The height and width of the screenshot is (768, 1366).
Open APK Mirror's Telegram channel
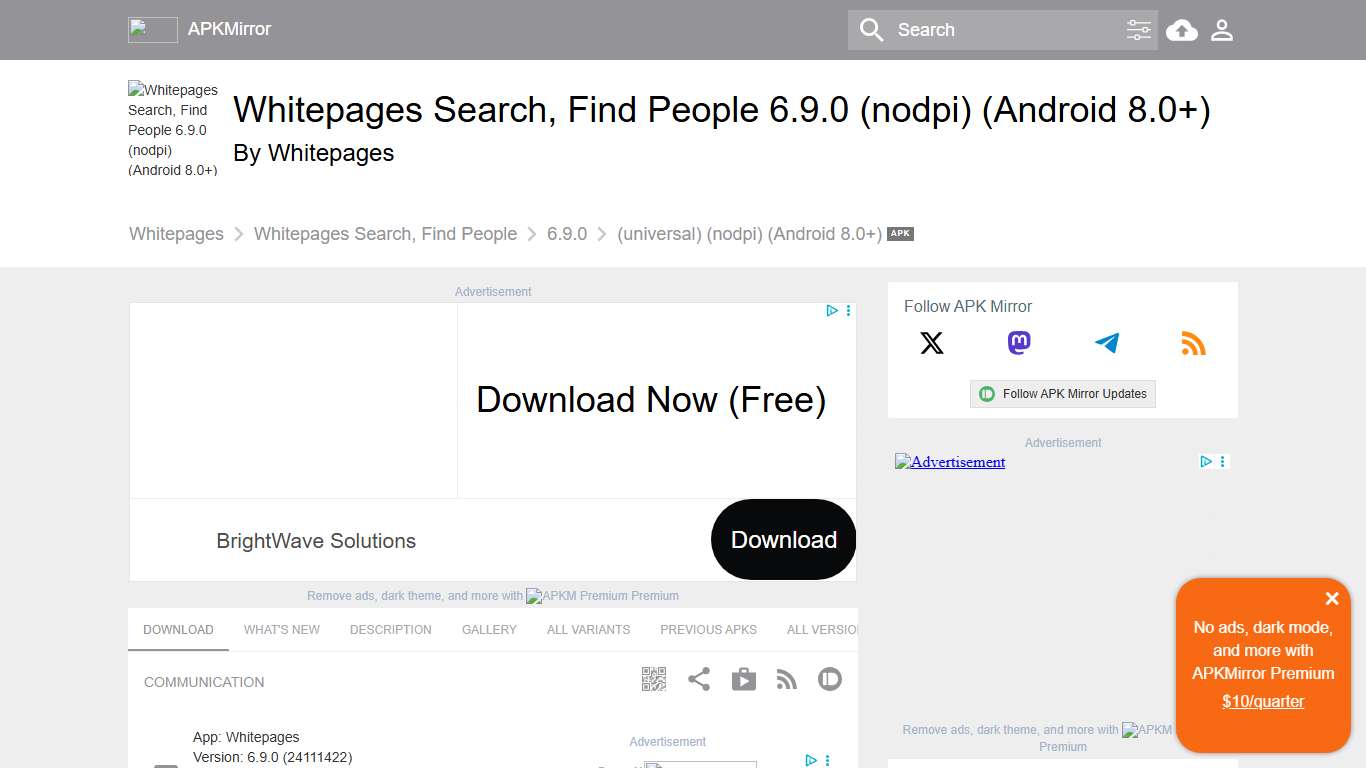(1106, 343)
